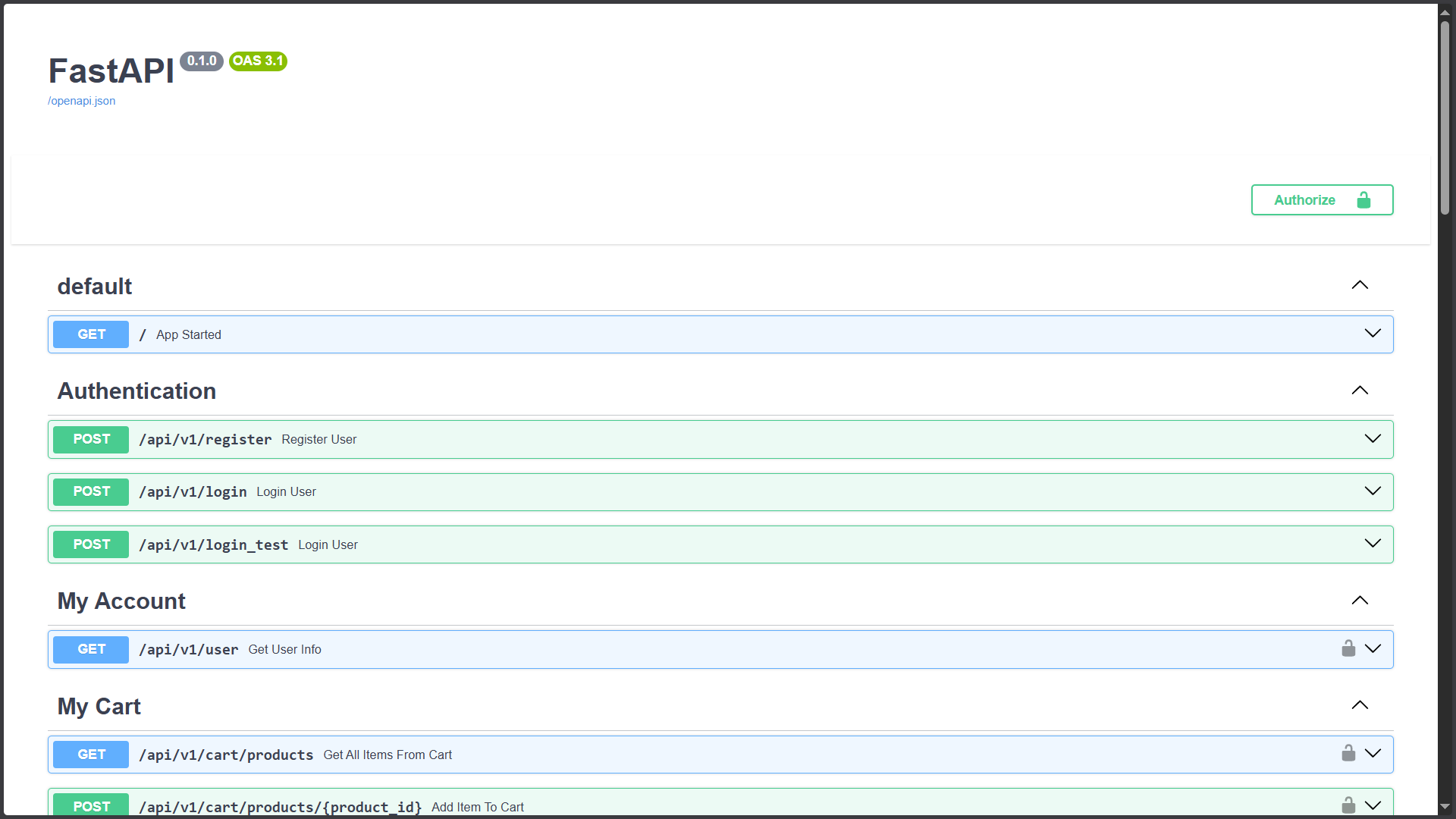Expand the Add Item To Cart chevron
This screenshot has width=1456, height=819.
click(1373, 805)
